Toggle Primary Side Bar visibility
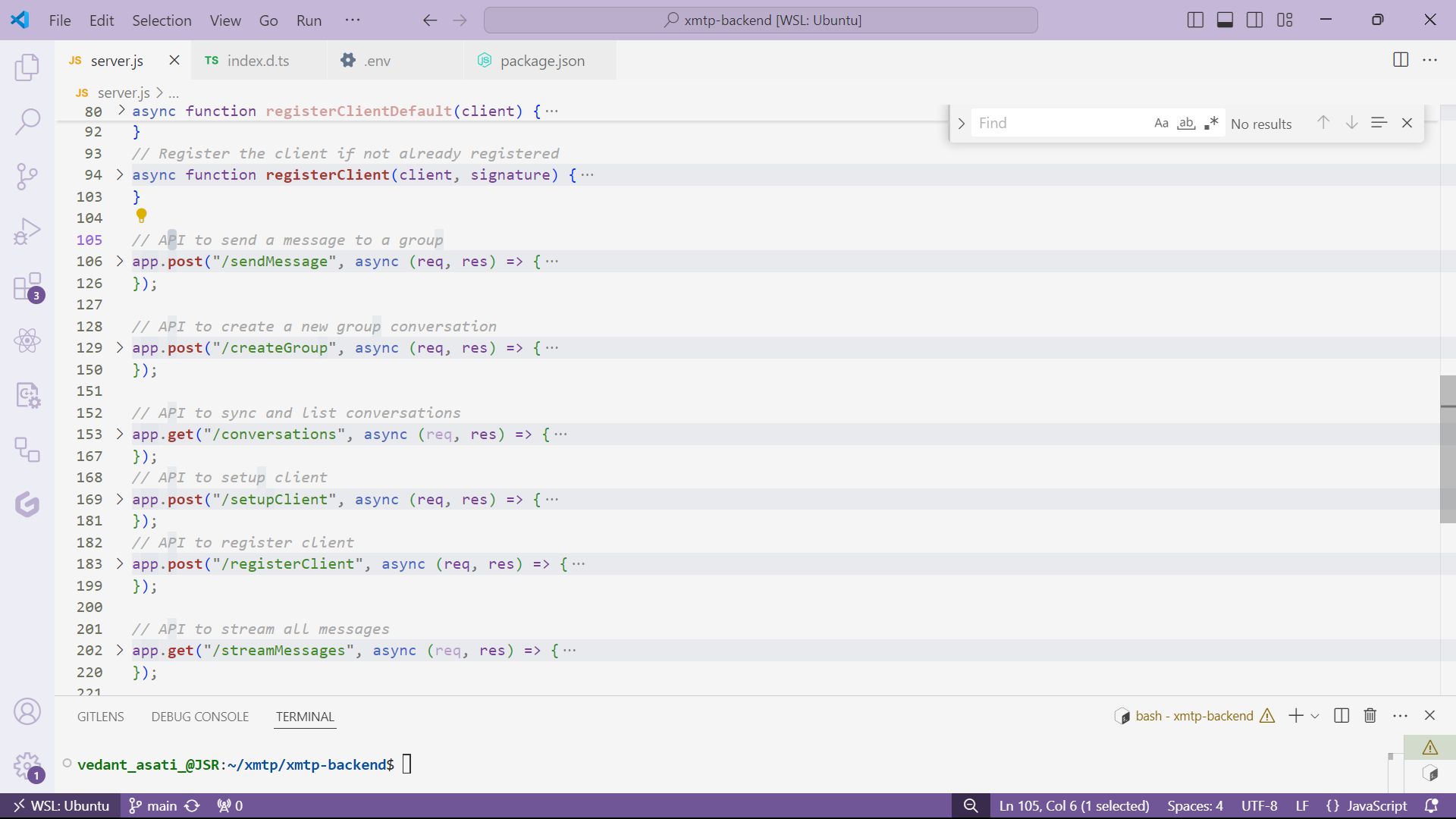The height and width of the screenshot is (819, 1456). pyautogui.click(x=1195, y=20)
